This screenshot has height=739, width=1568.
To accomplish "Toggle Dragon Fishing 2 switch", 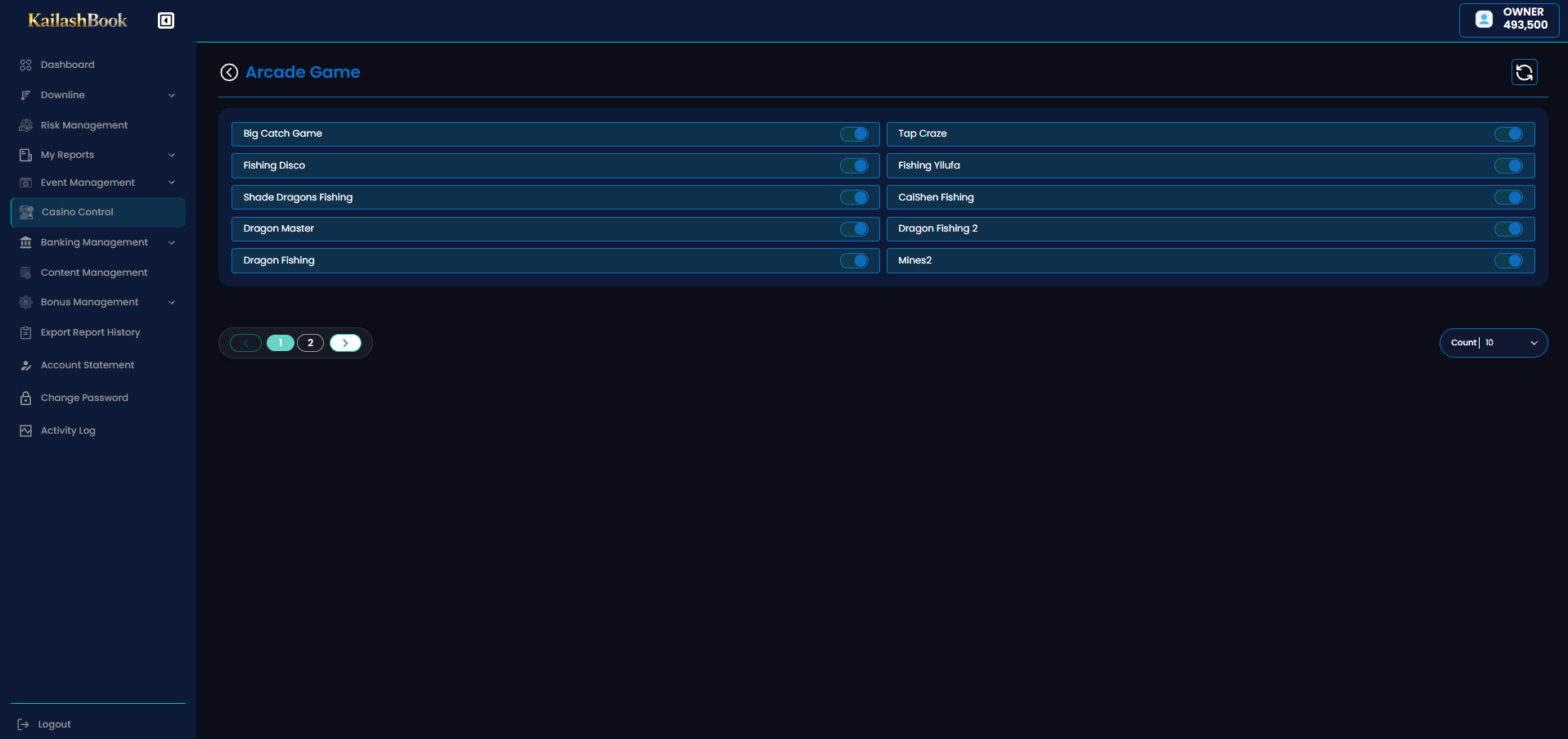I will pos(1508,229).
